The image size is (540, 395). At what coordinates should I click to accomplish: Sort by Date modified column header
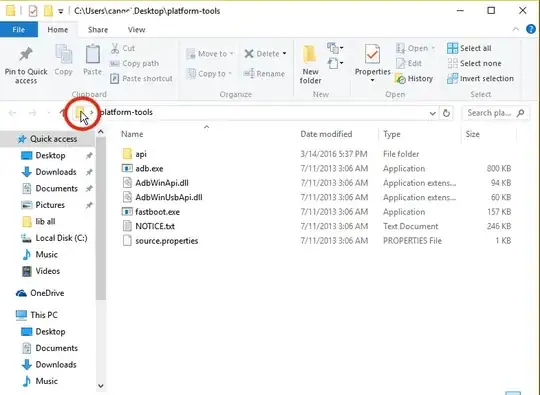click(x=326, y=134)
